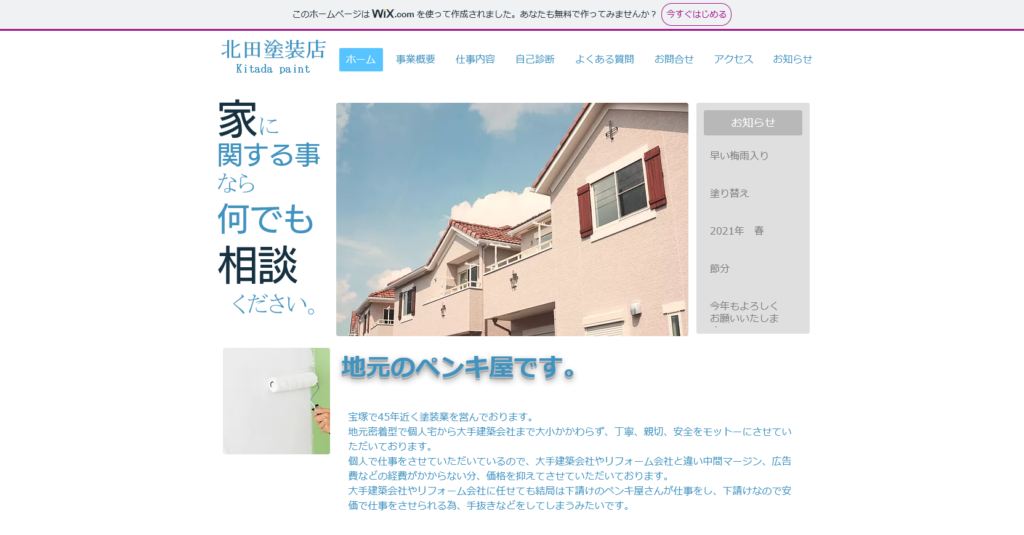Screen dimensions: 1024x535
Task: Navigate to よくある質問 page
Action: [604, 59]
